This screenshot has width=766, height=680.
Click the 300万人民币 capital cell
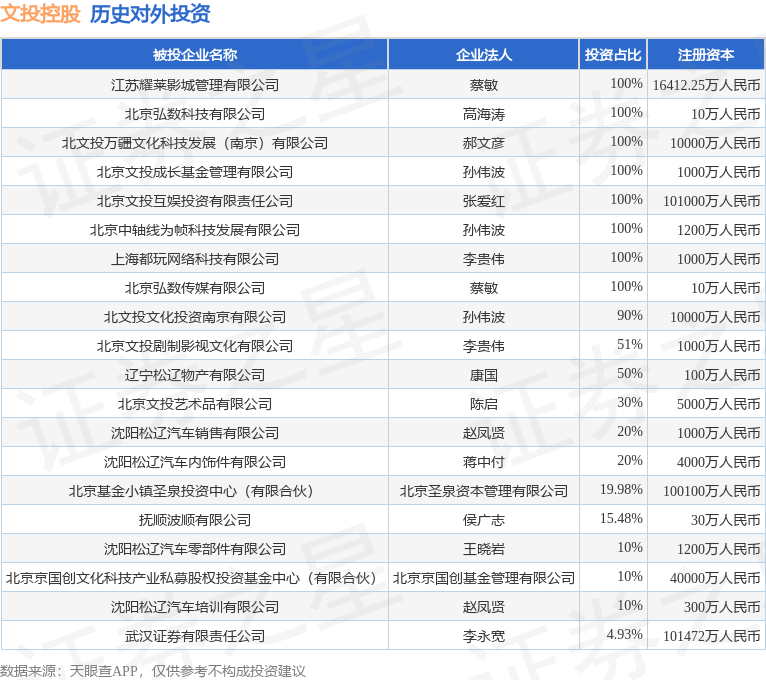[706, 607]
